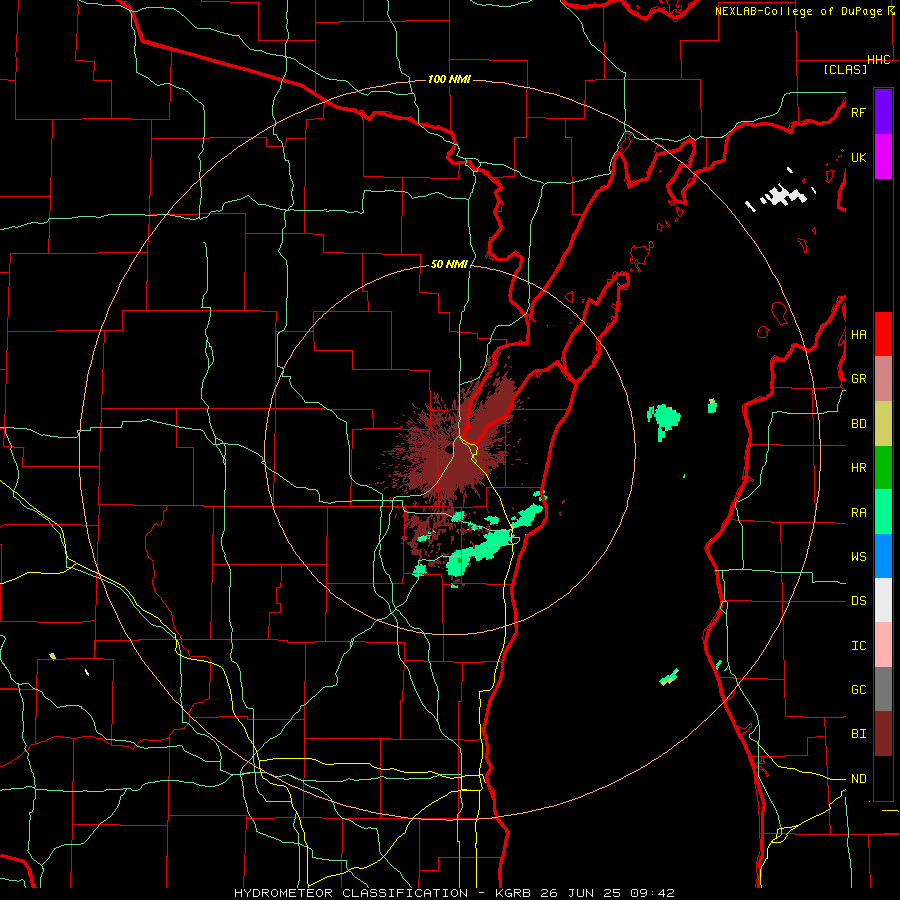Click the 'RA' legend label

coord(858,513)
